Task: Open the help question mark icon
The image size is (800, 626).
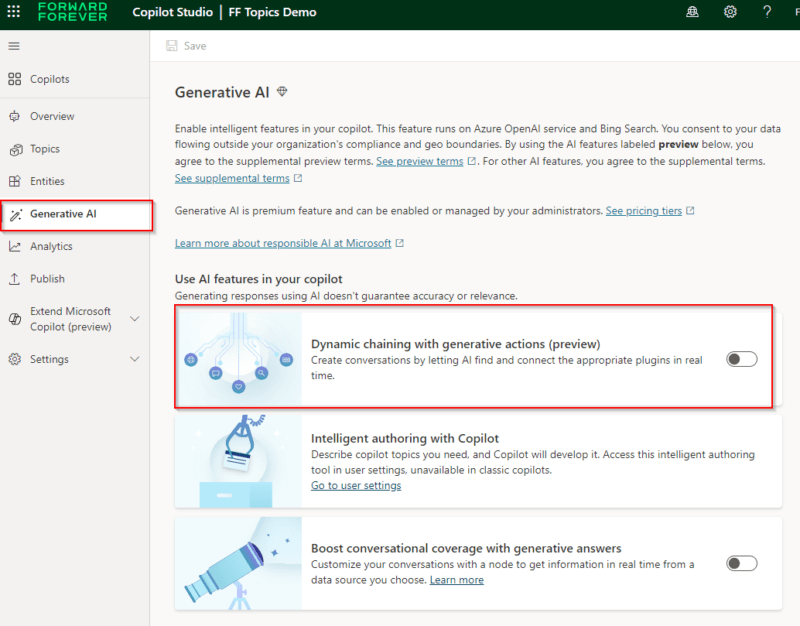Action: point(767,11)
